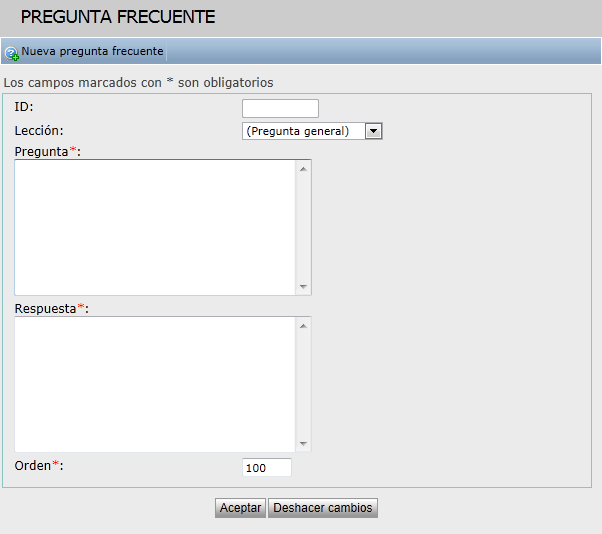This screenshot has height=534, width=602.
Task: Click the new FAQ question mark icon
Action: tap(12, 53)
